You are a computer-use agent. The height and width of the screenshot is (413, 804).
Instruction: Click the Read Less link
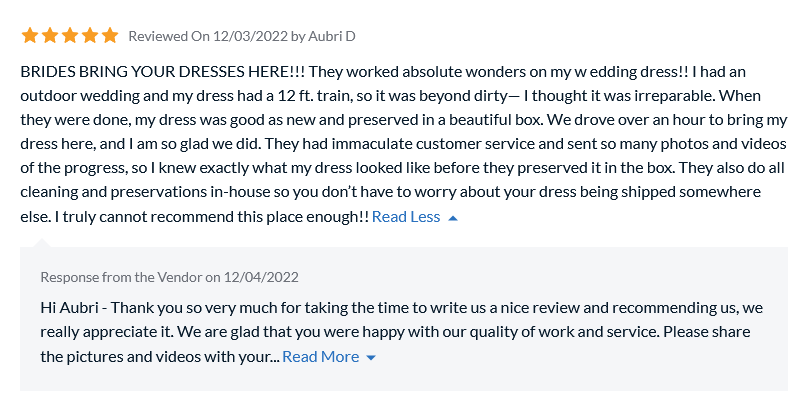click(x=406, y=216)
